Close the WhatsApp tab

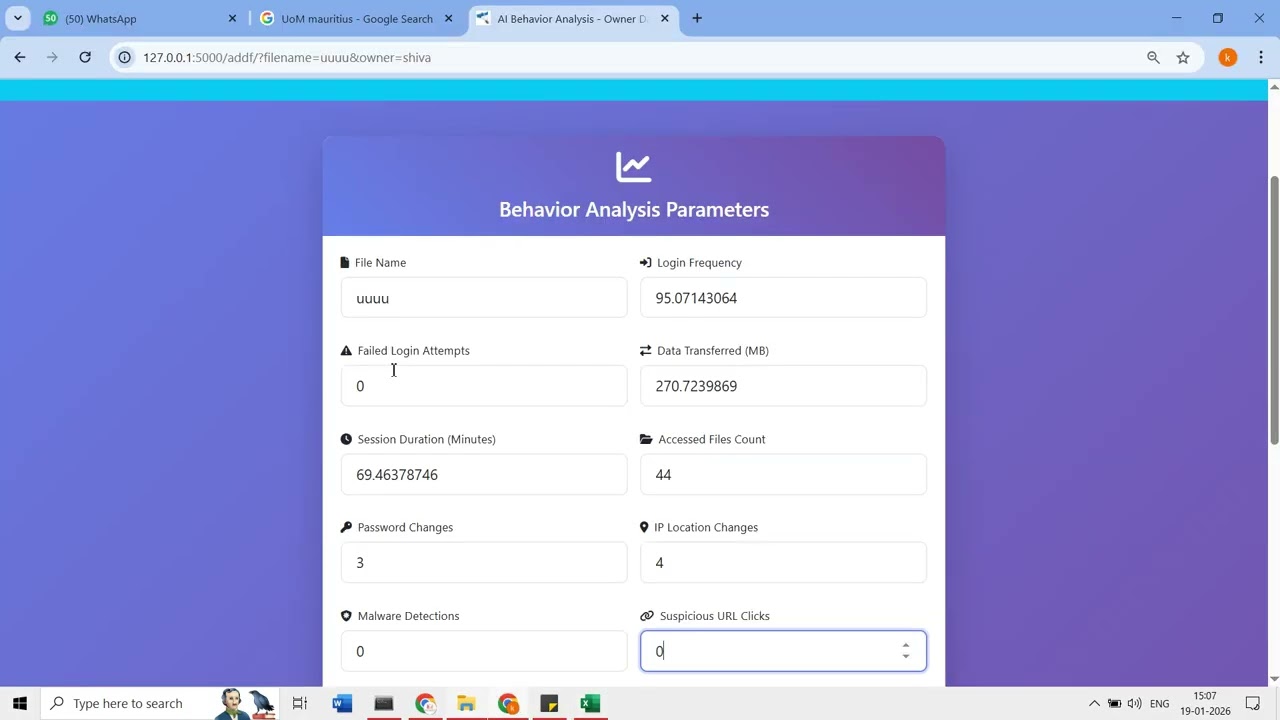pos(232,19)
